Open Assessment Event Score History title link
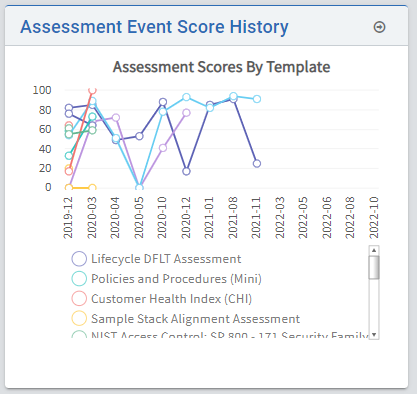 click(x=154, y=27)
